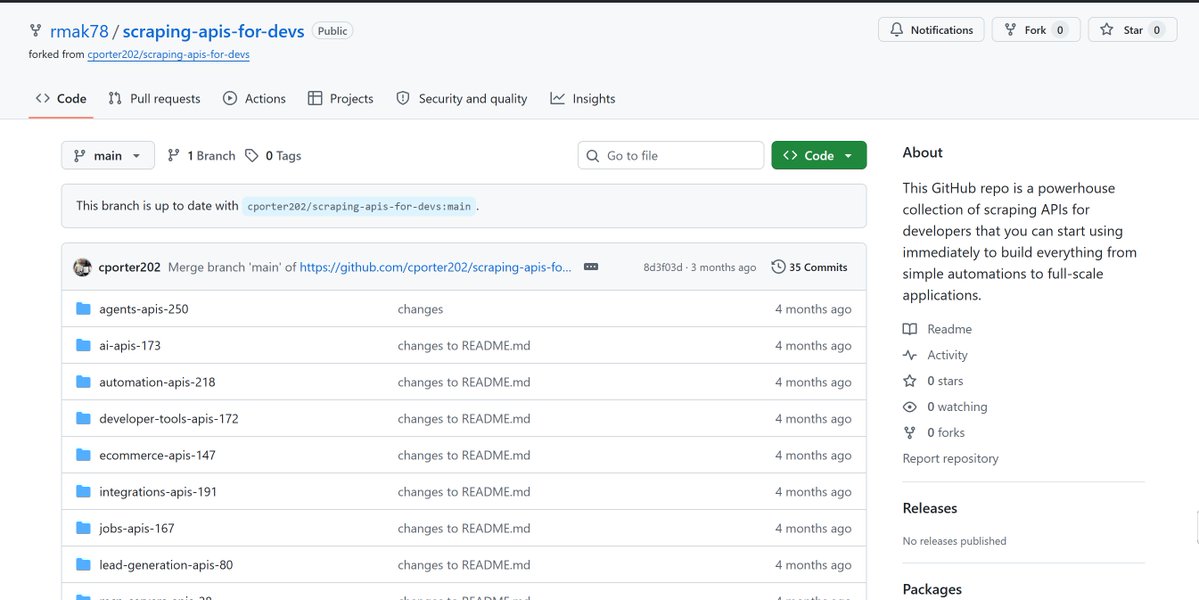Click the Public visibility badge
1199x600 pixels.
(333, 31)
